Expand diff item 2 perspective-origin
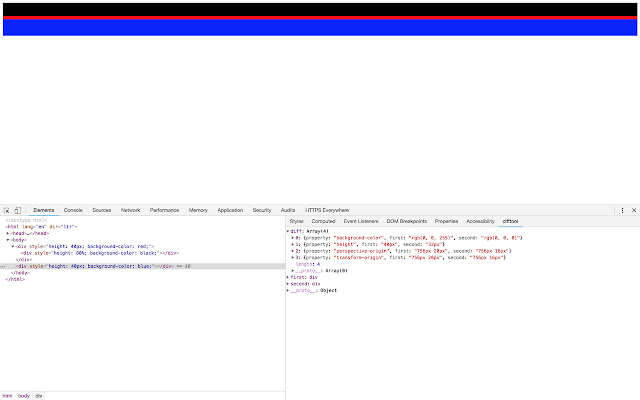This screenshot has height=400, width=640. click(293, 251)
